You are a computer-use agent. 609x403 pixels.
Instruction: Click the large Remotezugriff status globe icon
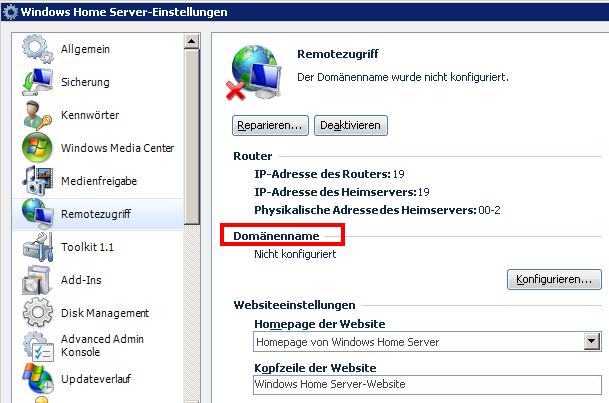pos(253,73)
